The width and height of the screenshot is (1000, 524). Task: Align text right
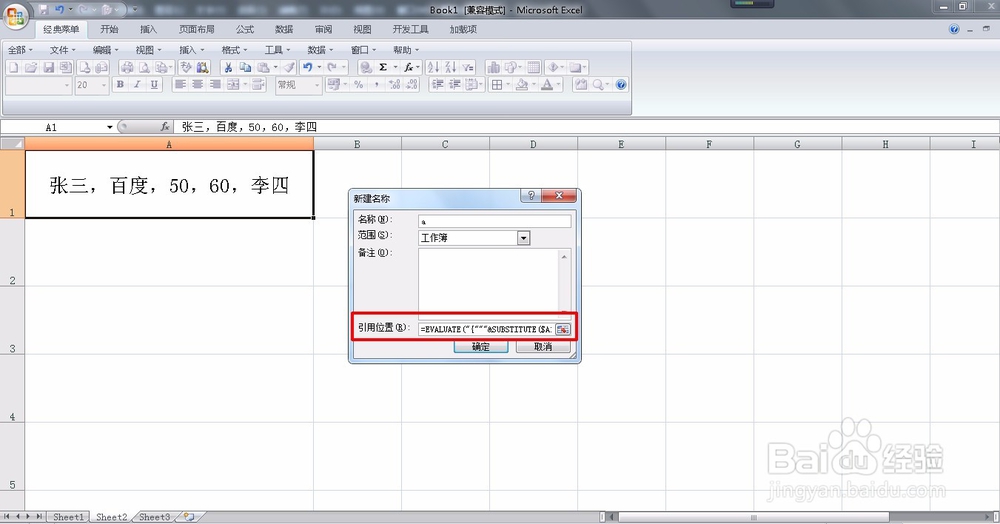tap(215, 85)
